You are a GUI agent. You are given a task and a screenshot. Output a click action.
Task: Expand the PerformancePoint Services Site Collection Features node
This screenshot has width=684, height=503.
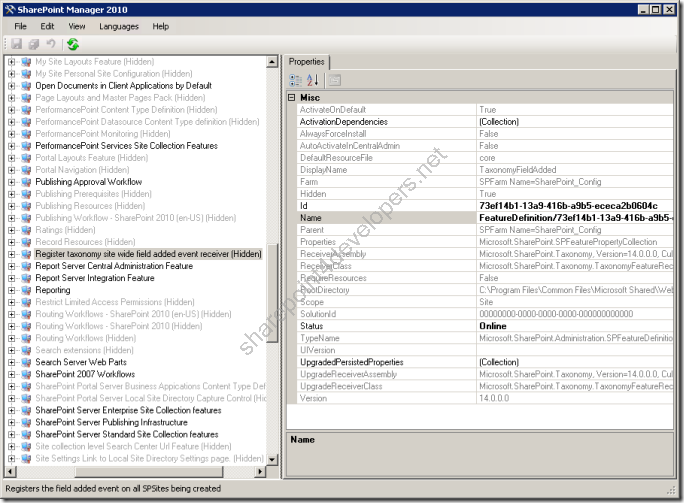[12, 146]
